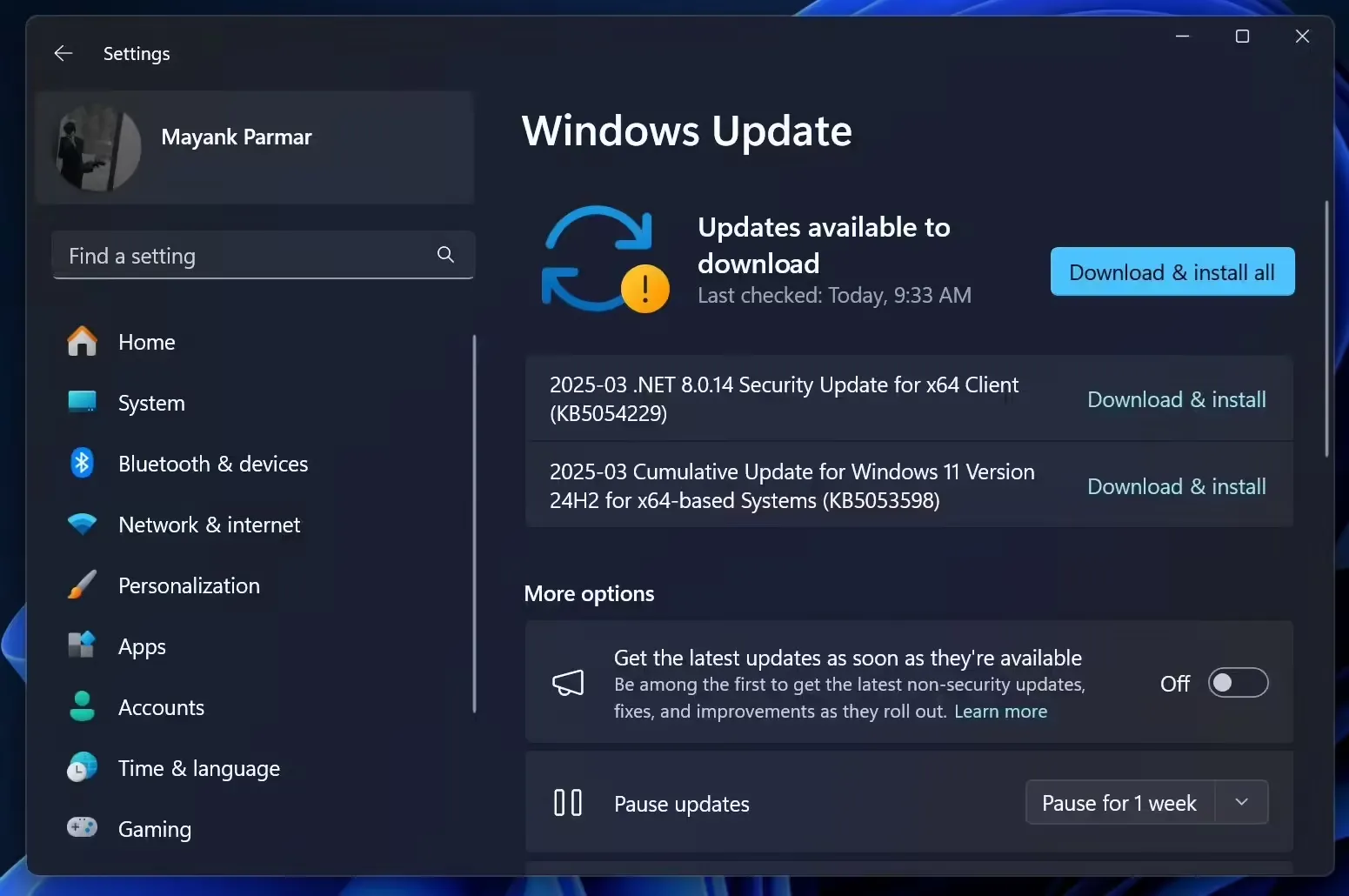Click the Bluetooth icon in sidebar
The width and height of the screenshot is (1349, 896).
click(83, 464)
